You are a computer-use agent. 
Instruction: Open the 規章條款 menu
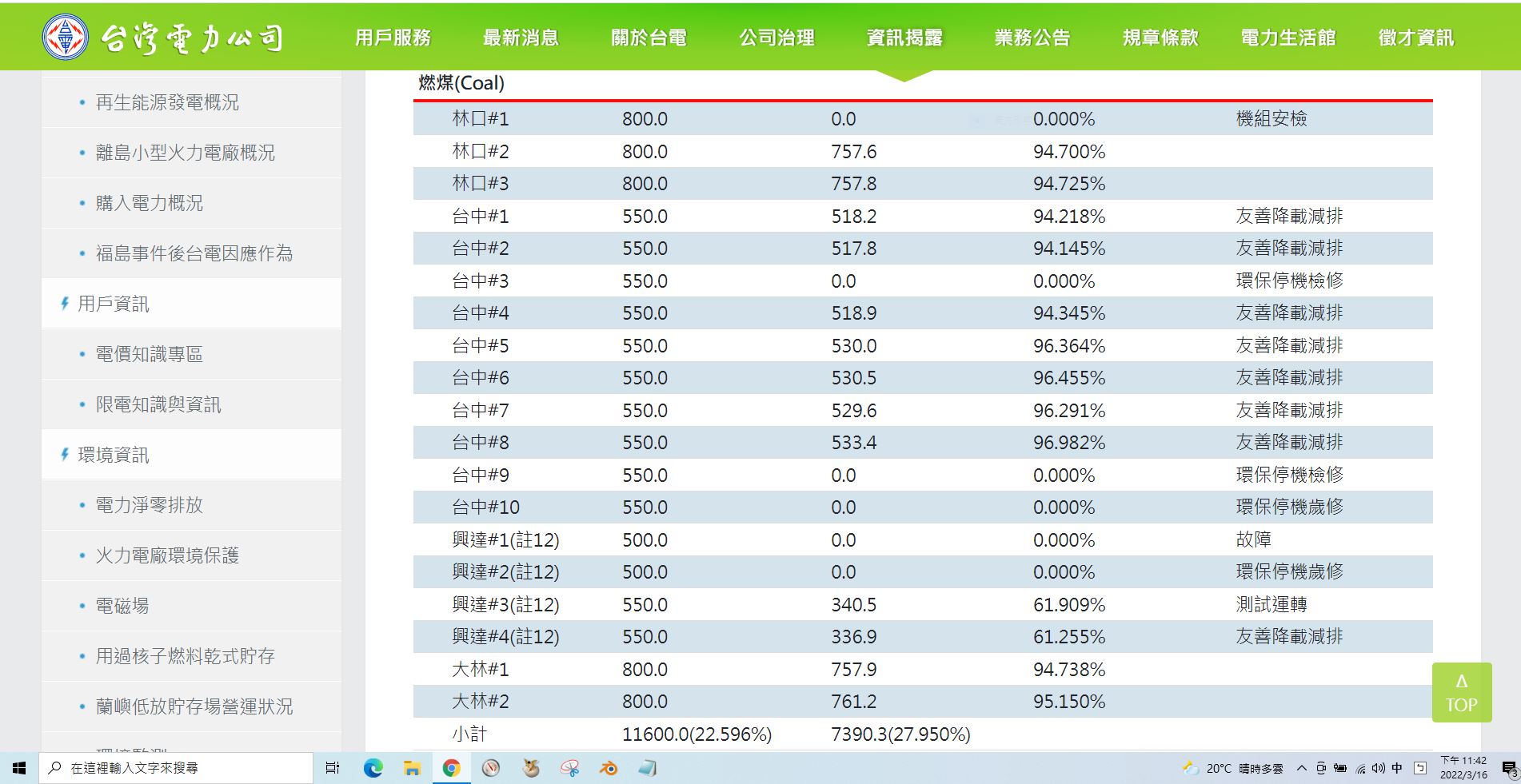pos(1160,38)
